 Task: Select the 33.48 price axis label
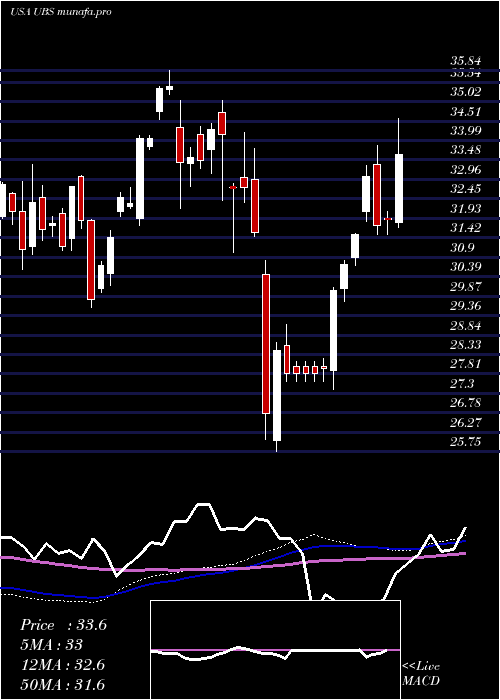tap(466, 150)
